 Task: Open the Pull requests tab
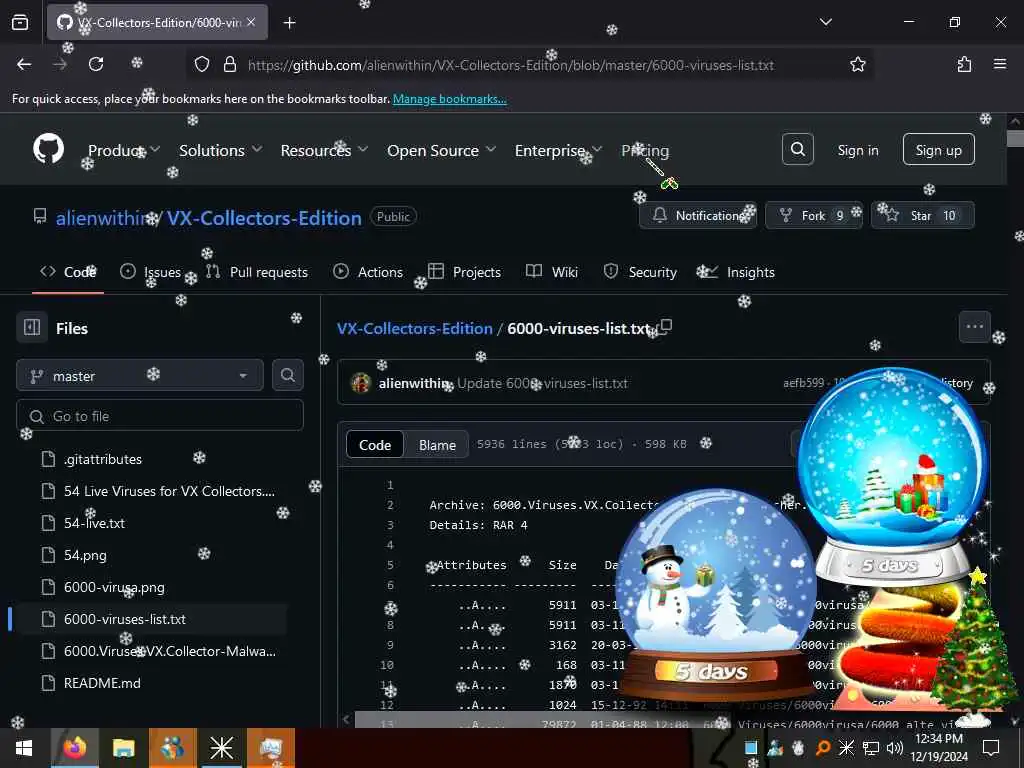[x=257, y=272]
